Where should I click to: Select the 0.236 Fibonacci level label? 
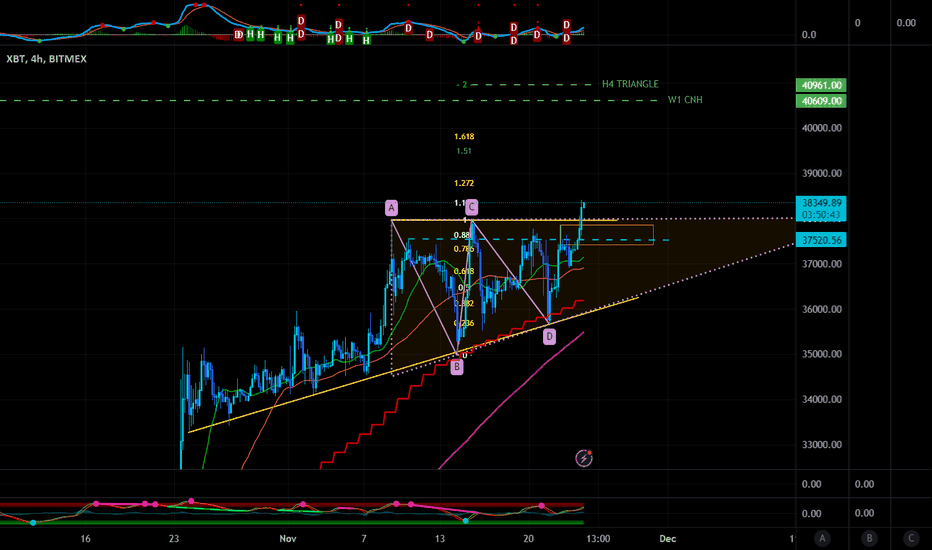click(x=464, y=323)
